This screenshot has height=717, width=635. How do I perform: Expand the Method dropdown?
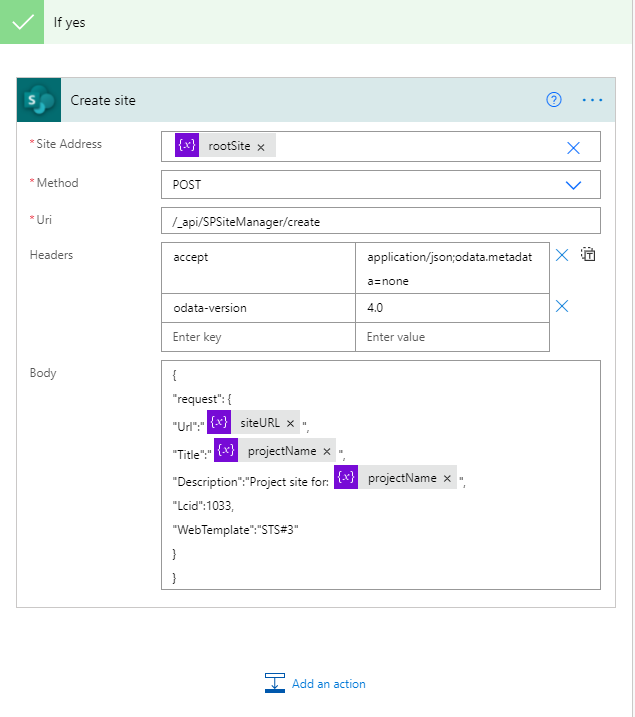click(x=573, y=185)
